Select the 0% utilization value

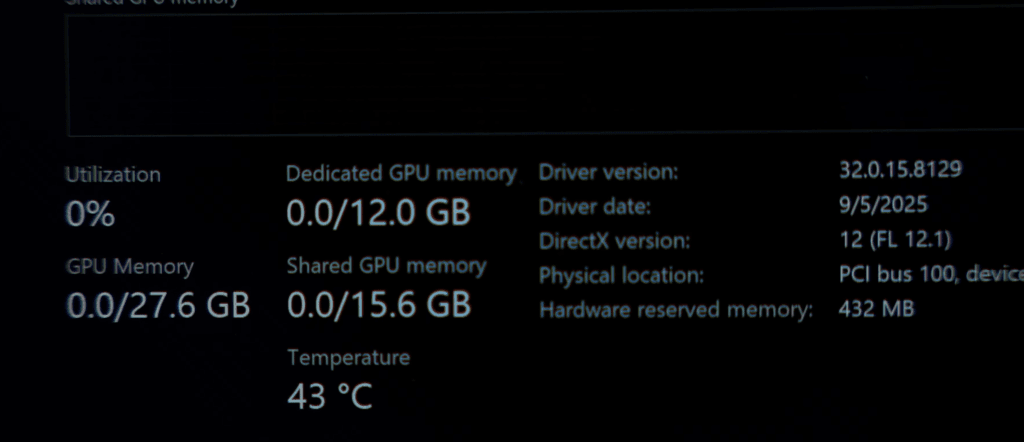90,213
